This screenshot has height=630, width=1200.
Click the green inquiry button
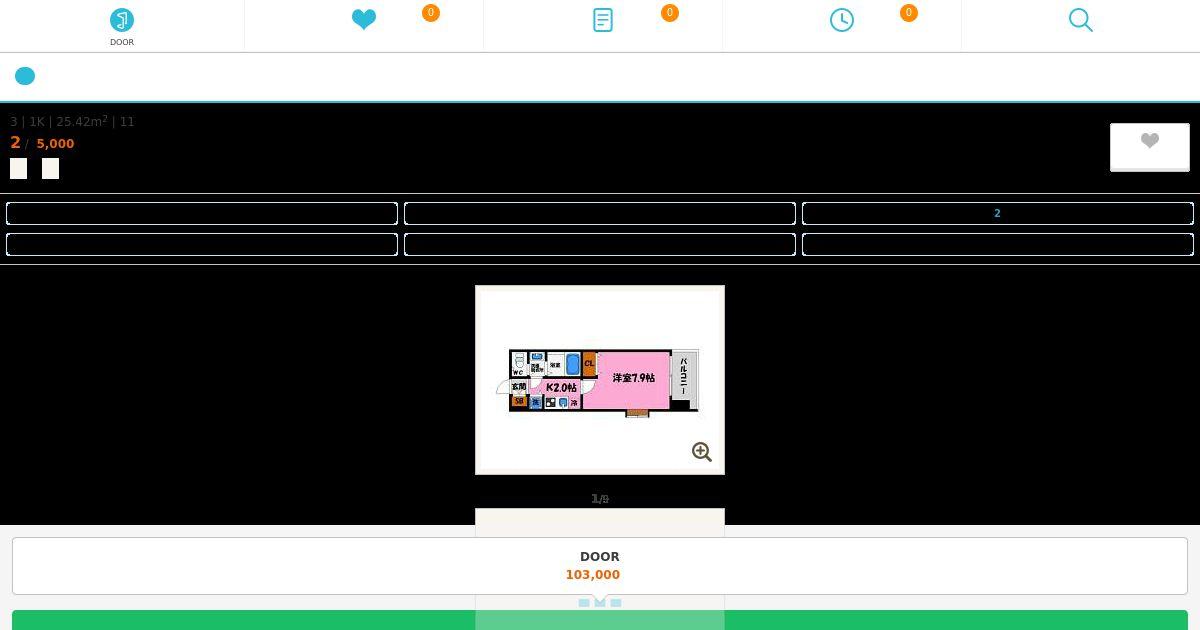coord(600,620)
